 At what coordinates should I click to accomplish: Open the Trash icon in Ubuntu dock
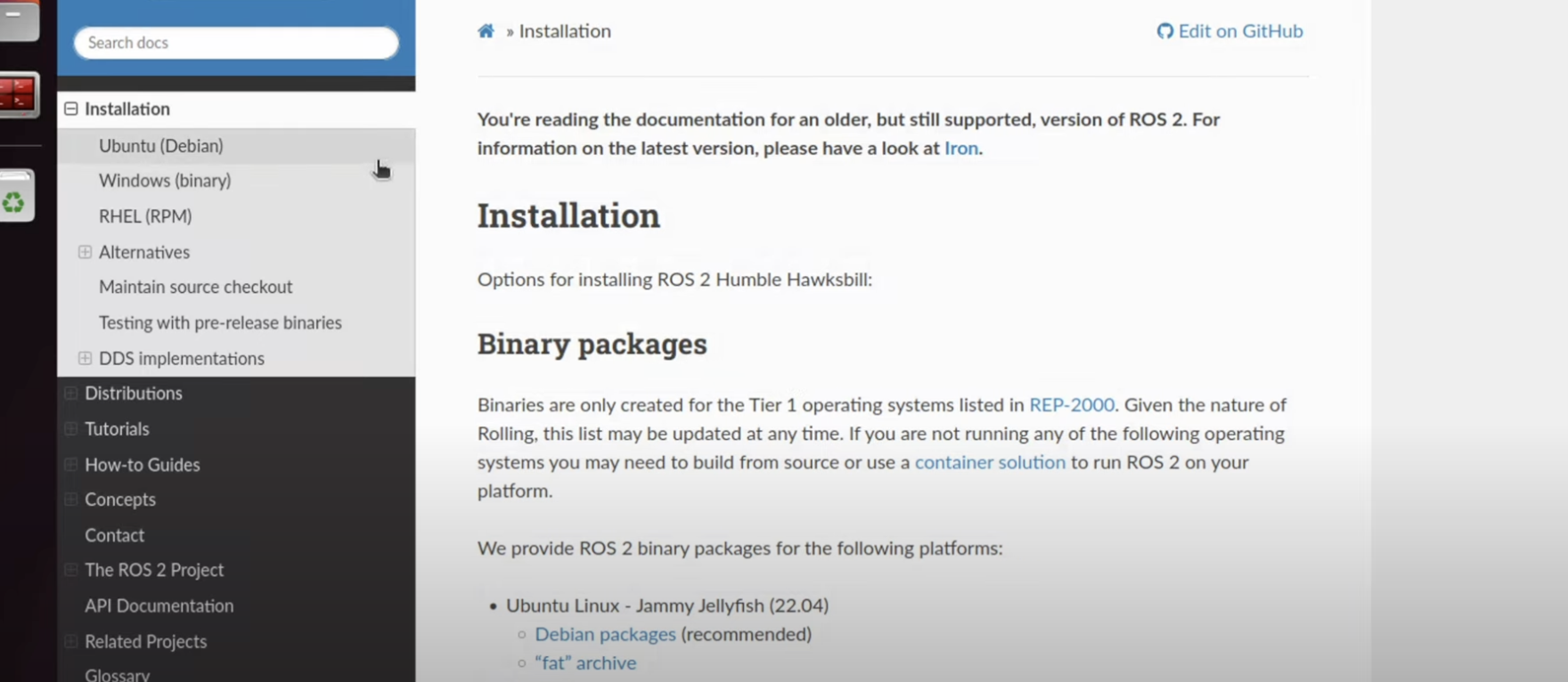(14, 197)
